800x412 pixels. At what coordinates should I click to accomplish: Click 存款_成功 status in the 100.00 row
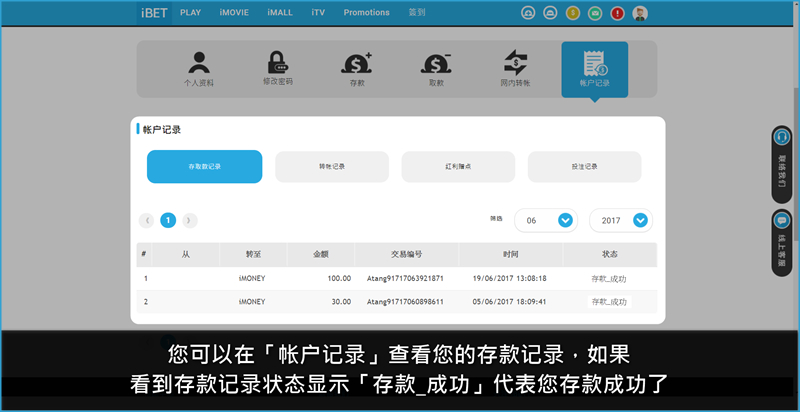(x=609, y=279)
